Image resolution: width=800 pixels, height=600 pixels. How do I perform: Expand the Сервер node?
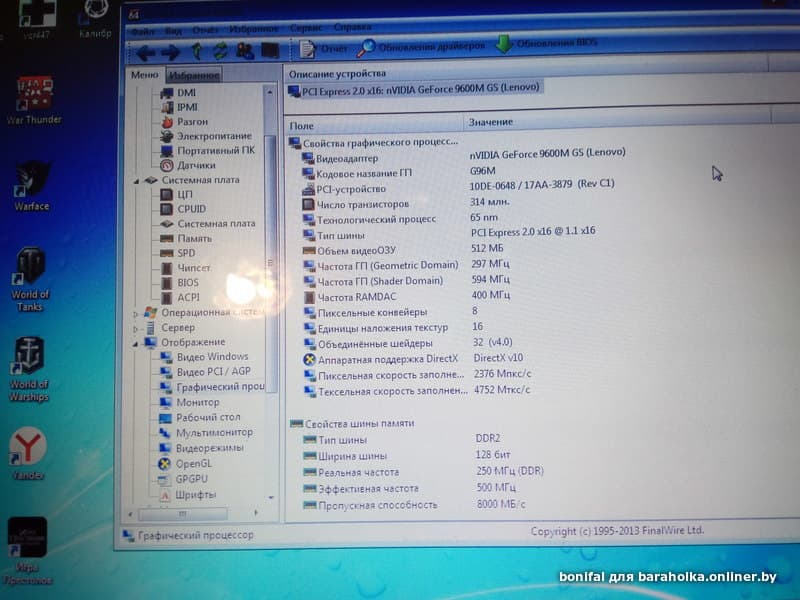click(136, 329)
